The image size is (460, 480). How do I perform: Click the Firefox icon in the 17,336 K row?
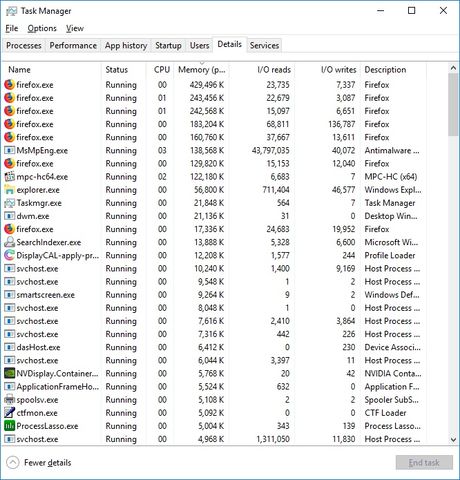9,229
